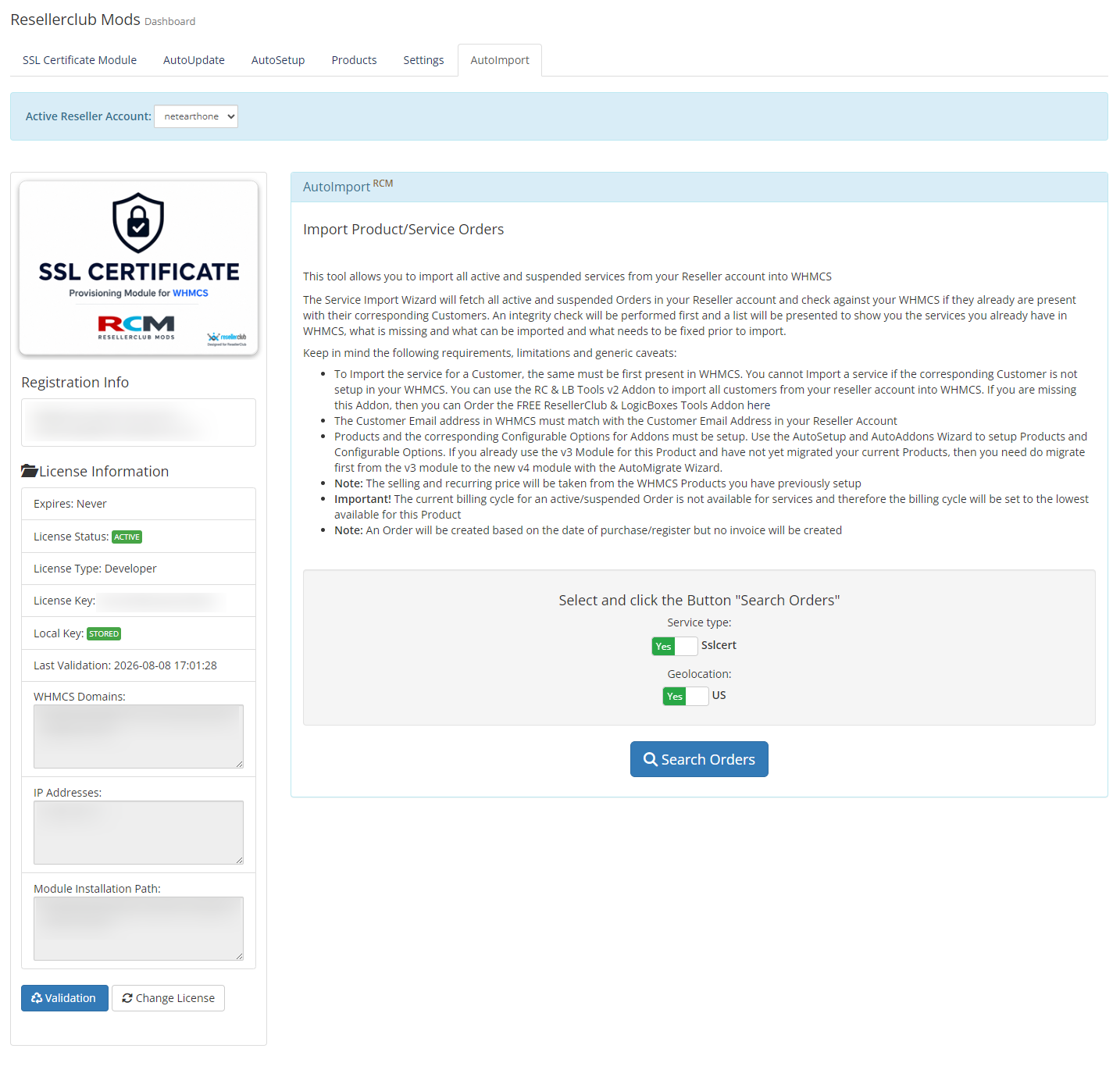
Task: Click the folder icon beside License Information
Action: point(30,471)
